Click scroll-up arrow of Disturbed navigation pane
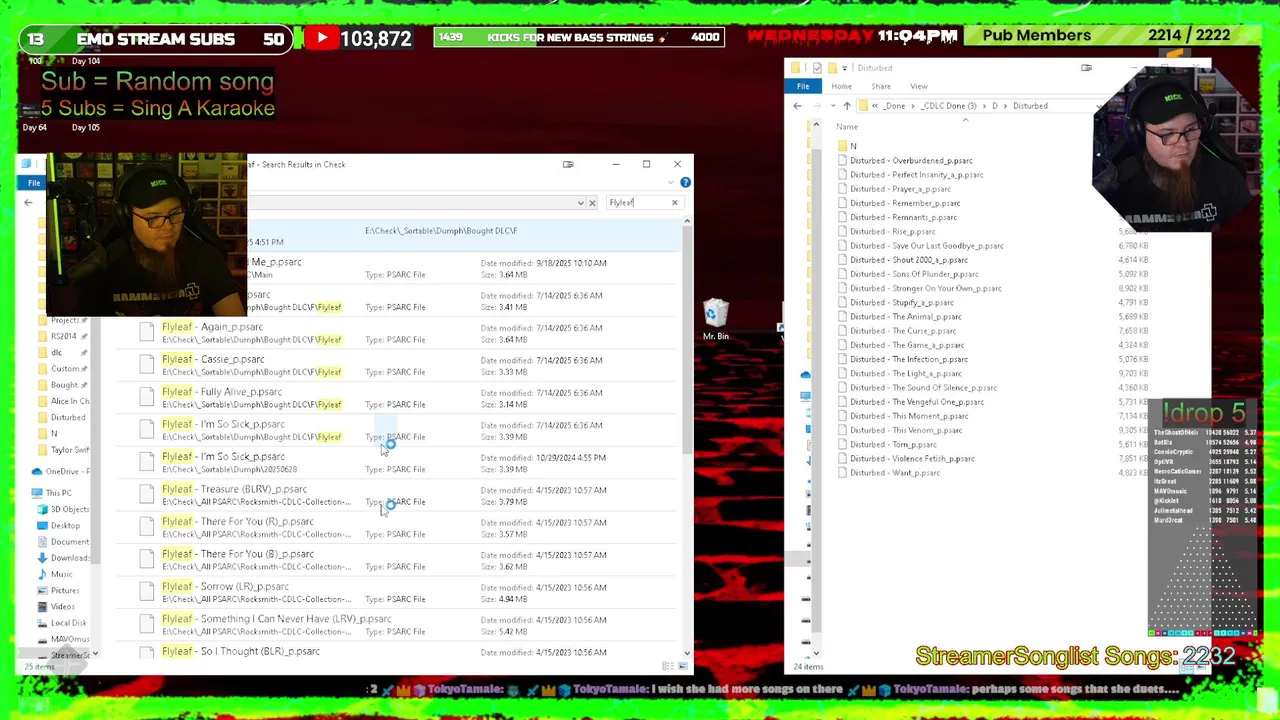The height and width of the screenshot is (720, 1280). (x=816, y=125)
